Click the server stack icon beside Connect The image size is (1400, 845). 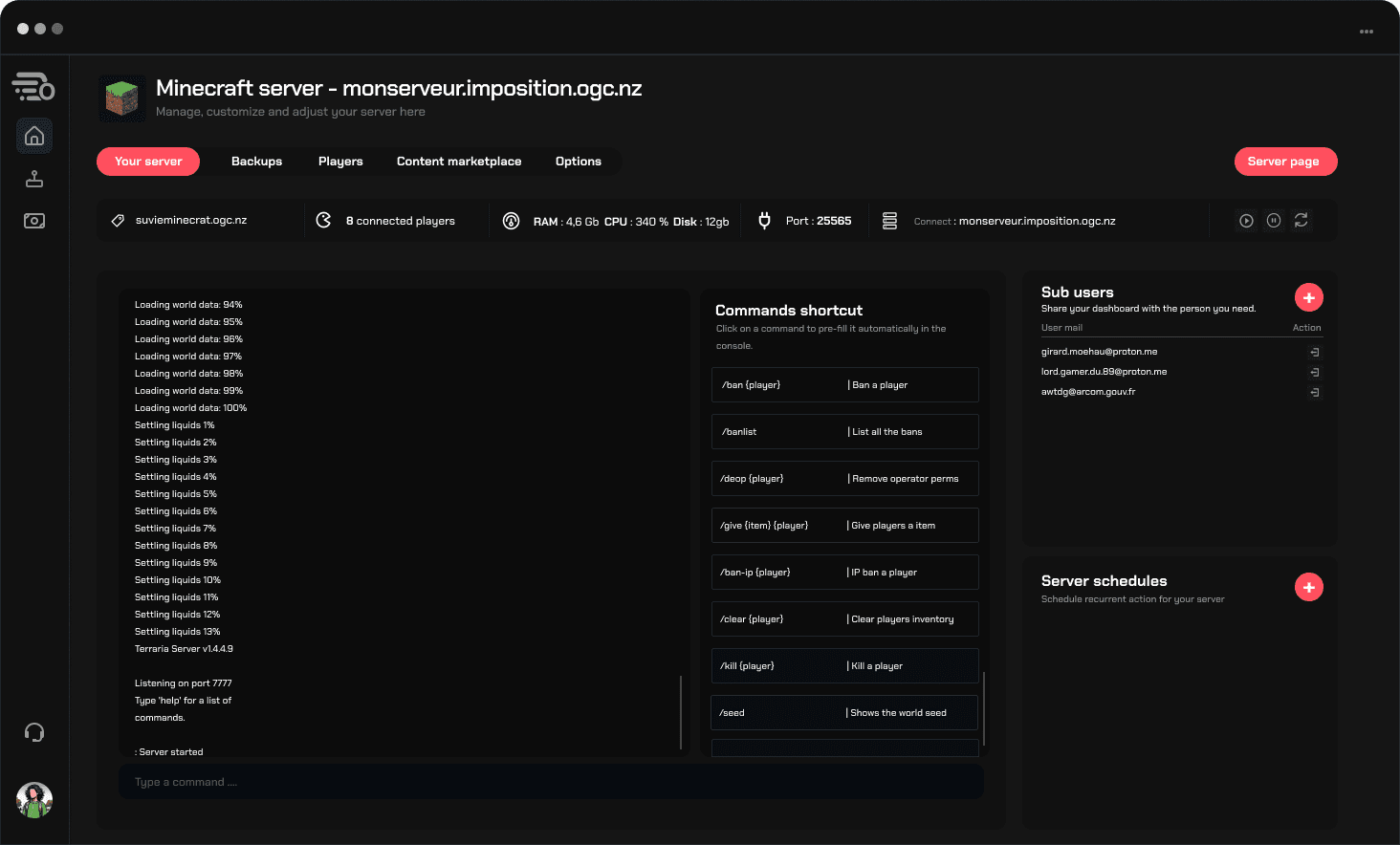[x=889, y=221]
